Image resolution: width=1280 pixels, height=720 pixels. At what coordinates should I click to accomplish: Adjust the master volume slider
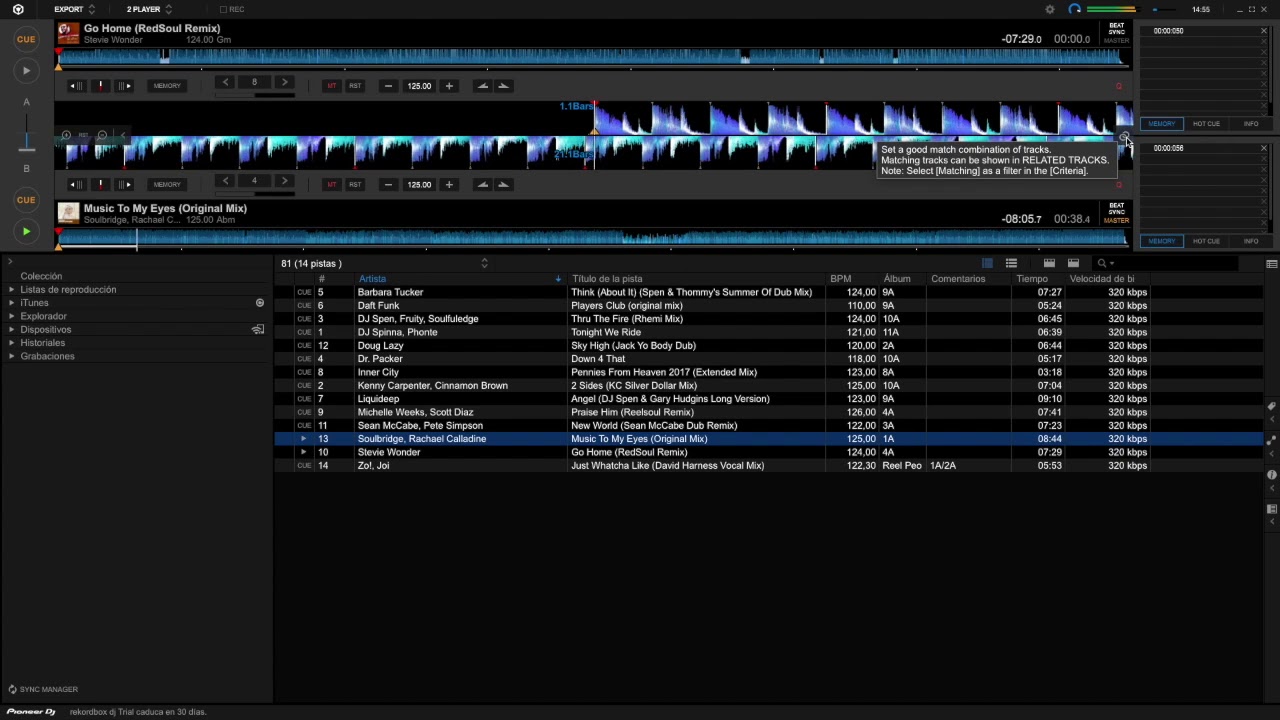pyautogui.click(x=1166, y=10)
